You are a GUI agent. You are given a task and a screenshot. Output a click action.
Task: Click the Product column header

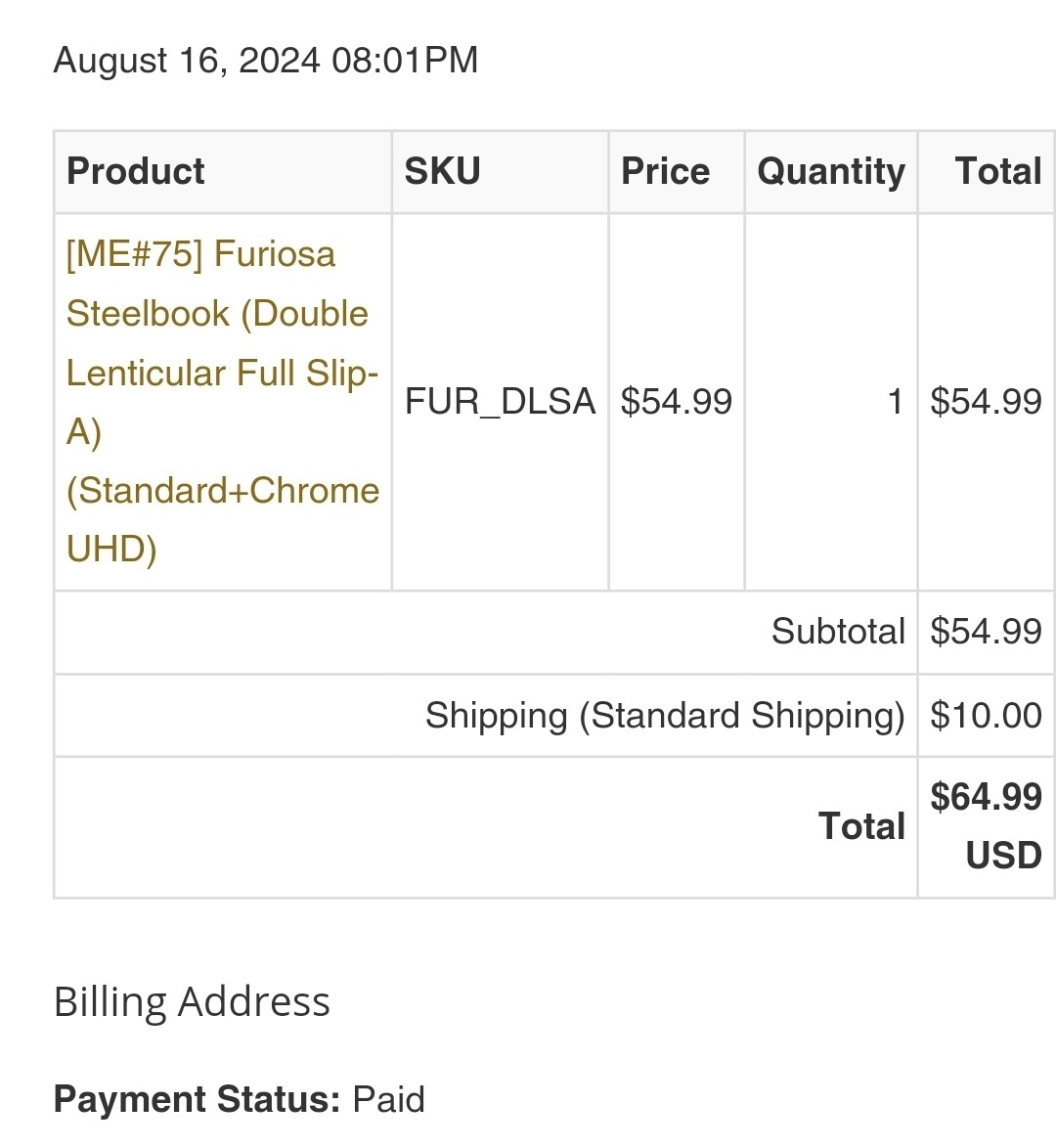pos(136,171)
